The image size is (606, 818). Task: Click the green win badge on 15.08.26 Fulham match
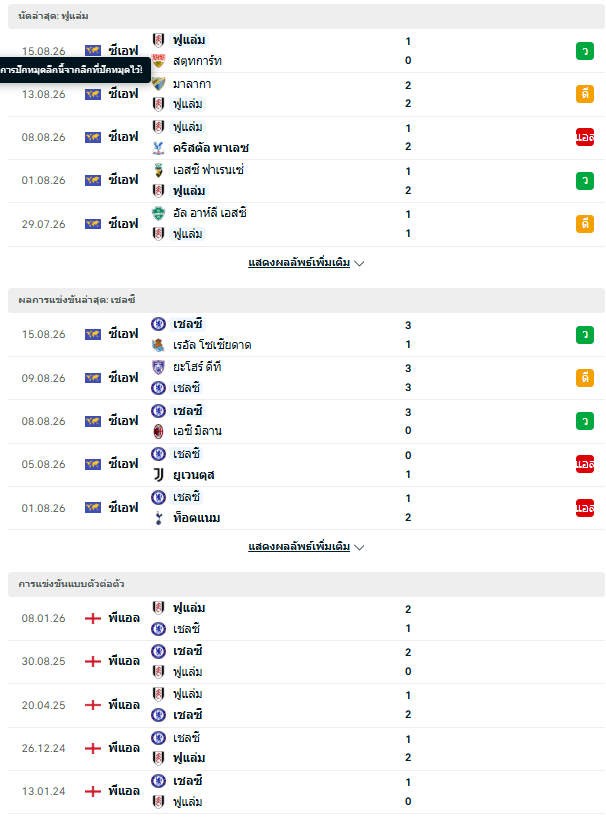click(585, 51)
